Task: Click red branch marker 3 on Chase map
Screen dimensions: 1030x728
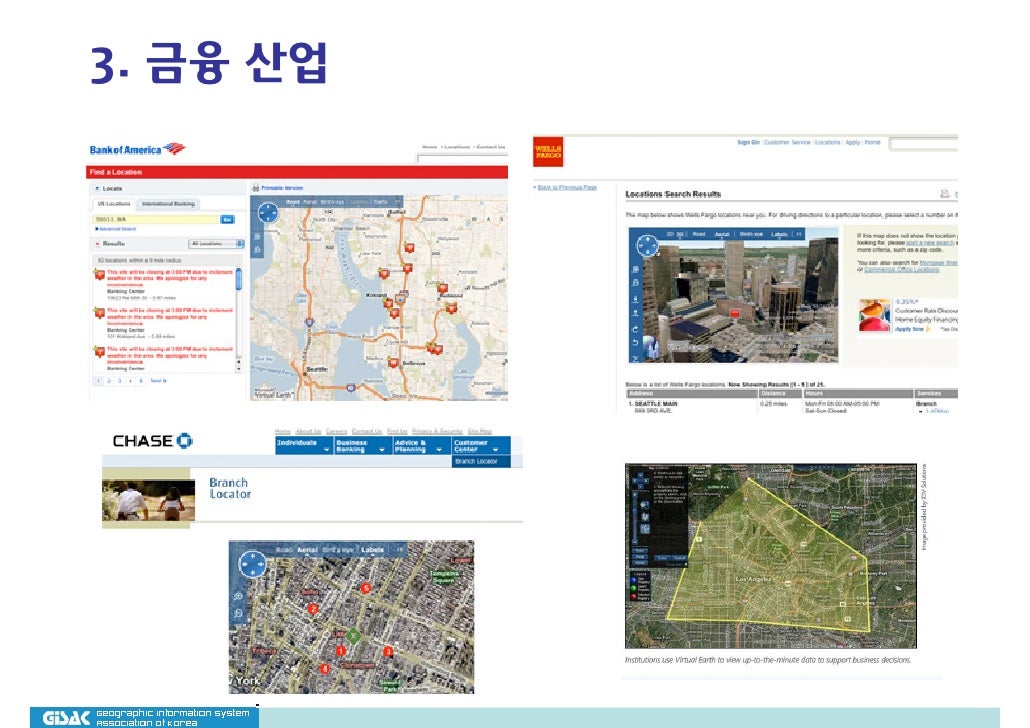Action: pos(388,651)
